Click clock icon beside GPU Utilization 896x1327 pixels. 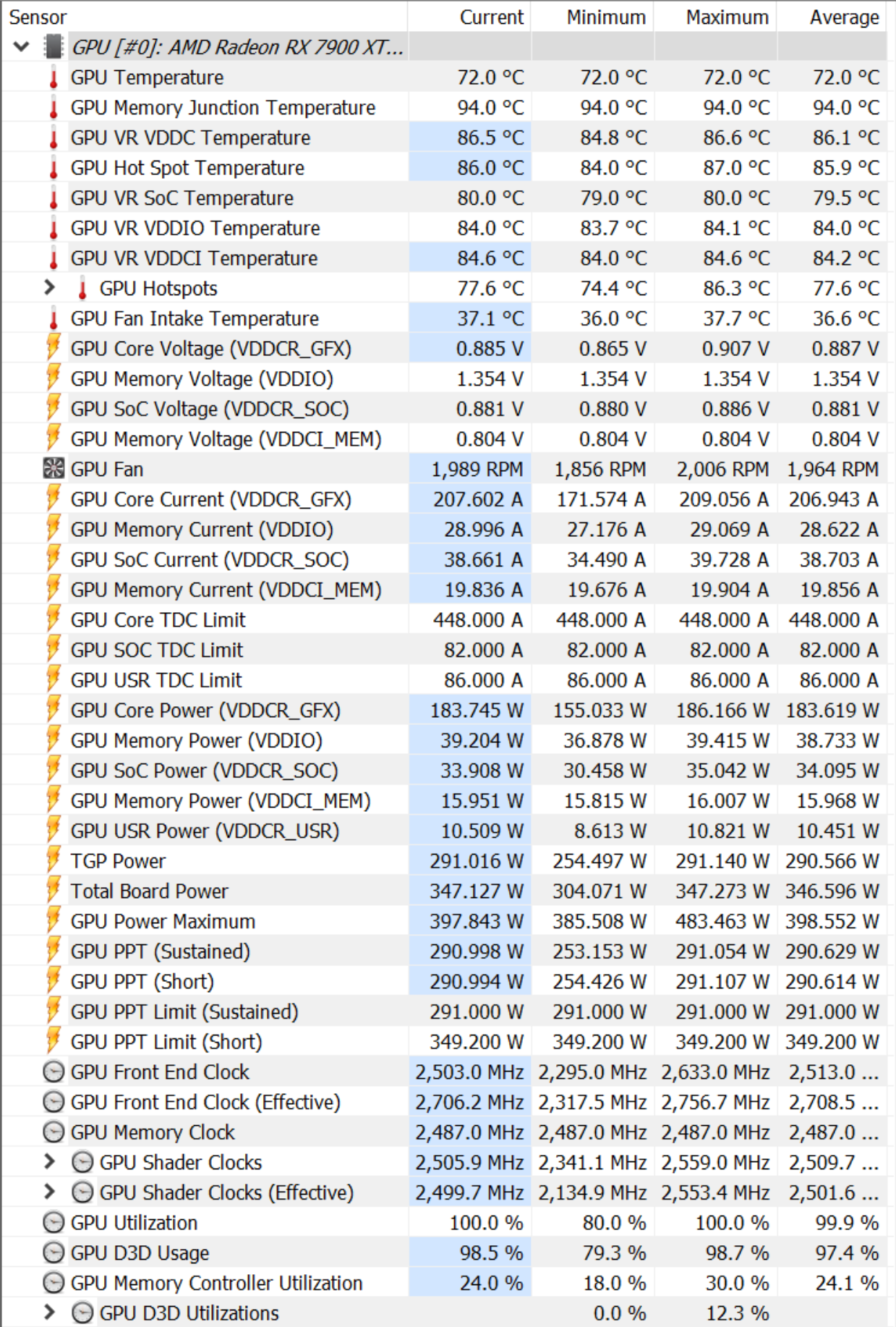[x=54, y=1223]
